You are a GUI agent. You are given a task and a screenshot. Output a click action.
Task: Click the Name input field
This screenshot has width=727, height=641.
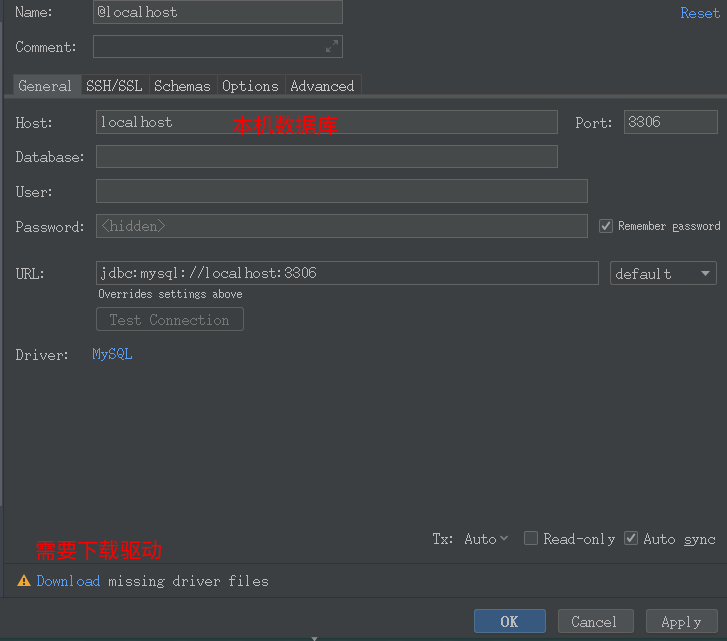tap(218, 12)
